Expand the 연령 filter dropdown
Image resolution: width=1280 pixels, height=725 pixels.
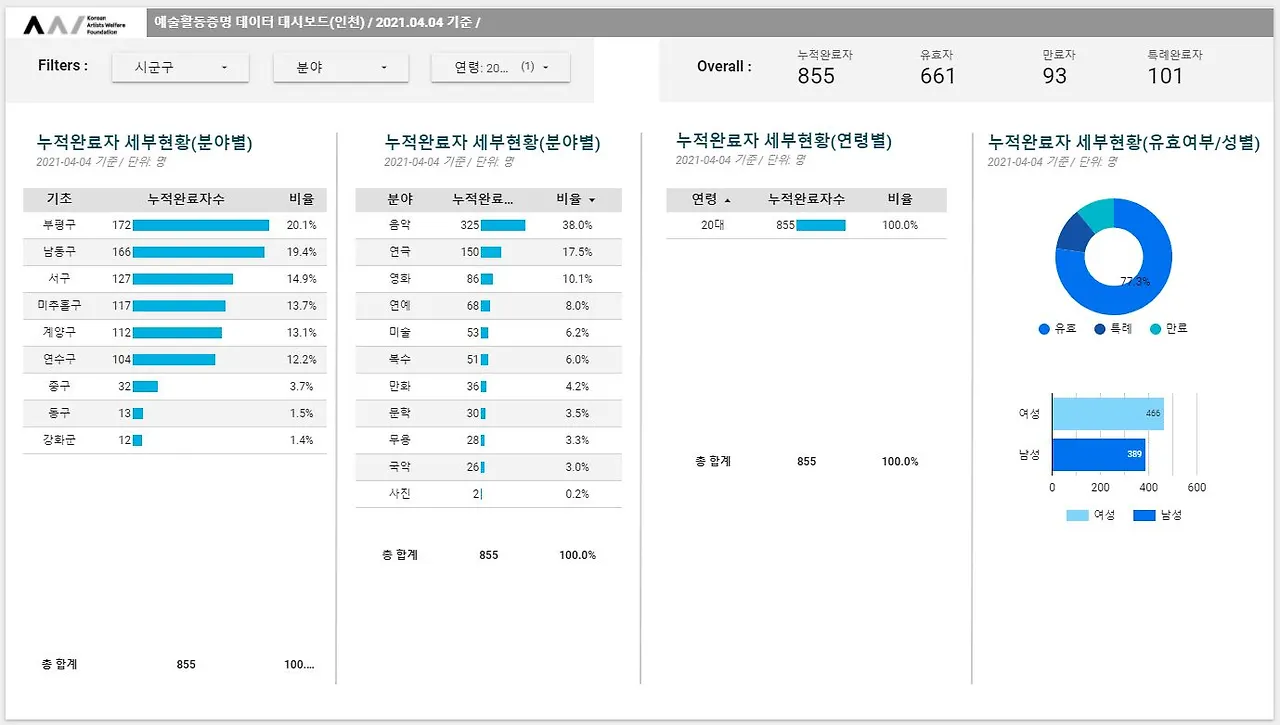click(x=500, y=67)
